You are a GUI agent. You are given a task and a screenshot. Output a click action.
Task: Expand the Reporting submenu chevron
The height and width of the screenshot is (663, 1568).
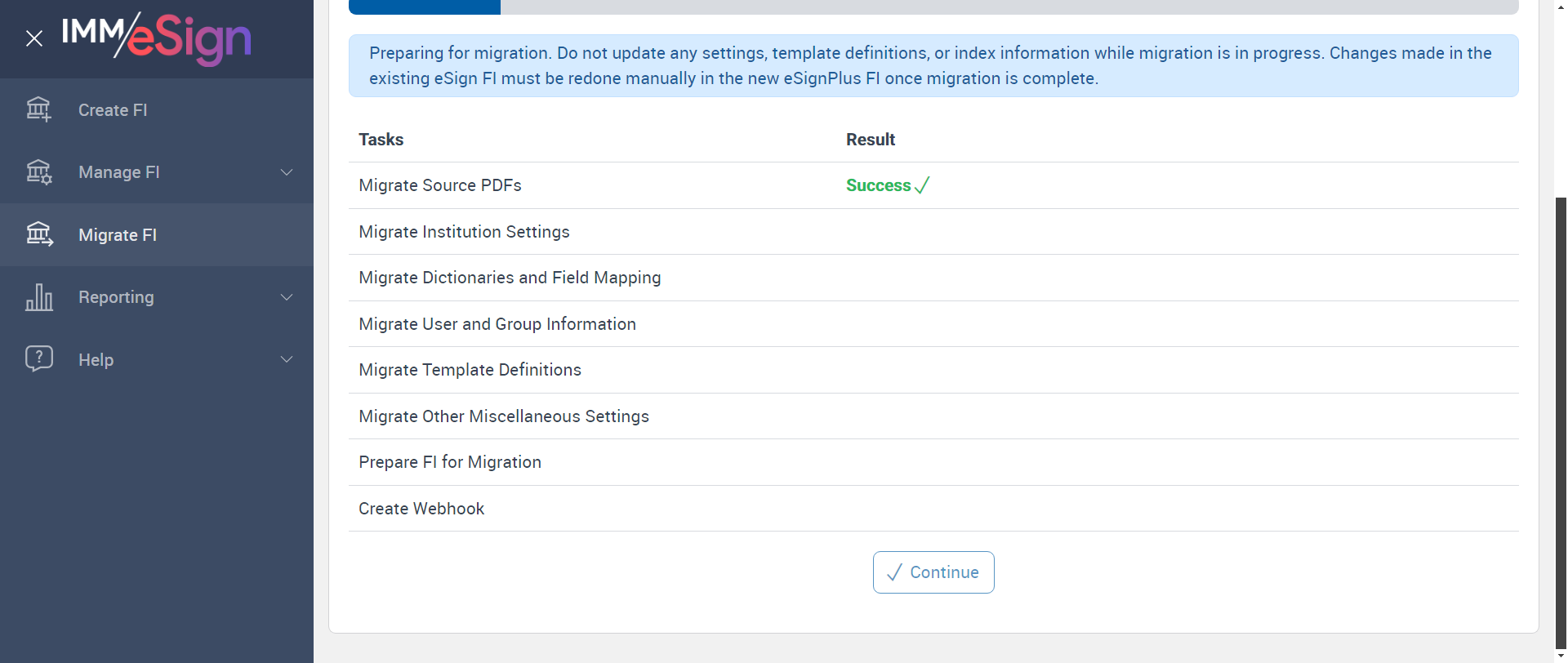click(287, 297)
